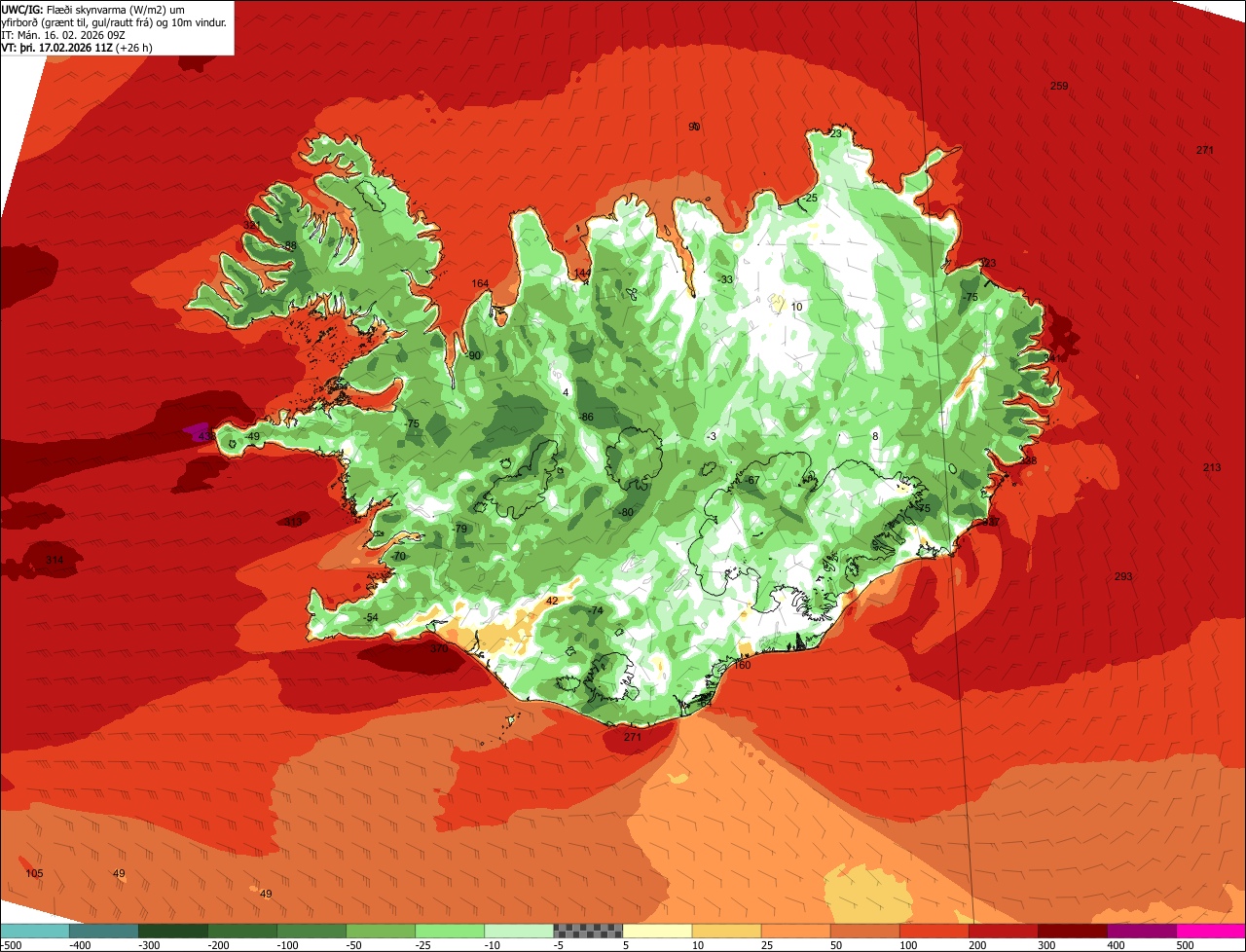Image resolution: width=1246 pixels, height=952 pixels.
Task: Click the map value '-70' in the southwest
Action: click(397, 556)
